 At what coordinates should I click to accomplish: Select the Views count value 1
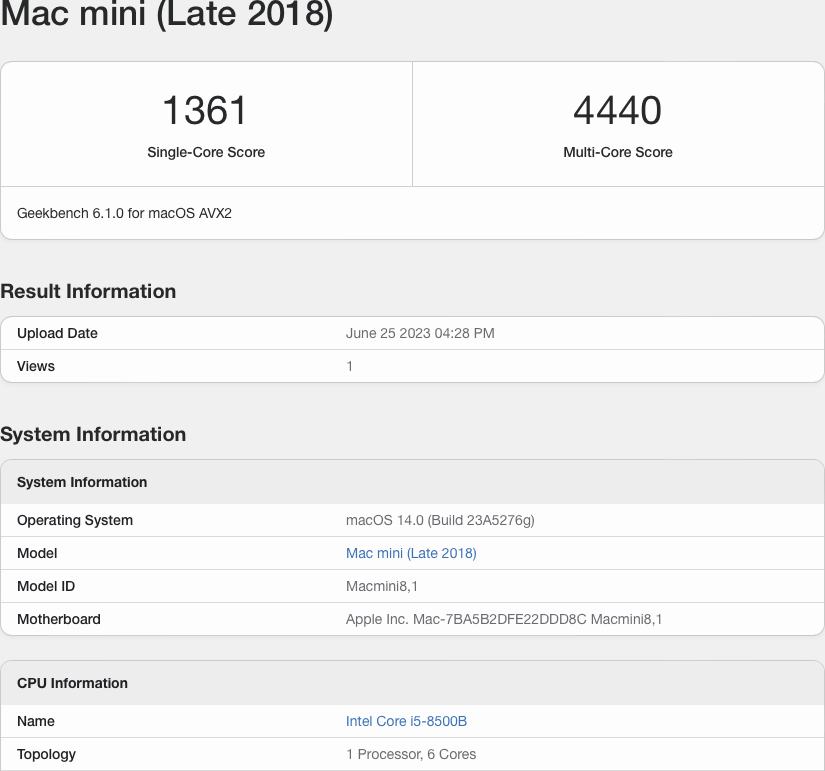click(349, 366)
